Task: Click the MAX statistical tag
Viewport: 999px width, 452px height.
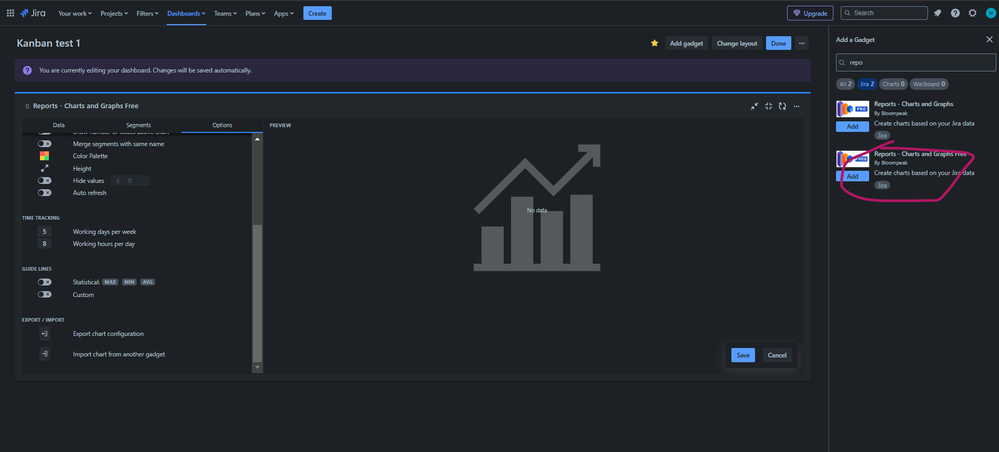Action: click(x=111, y=282)
